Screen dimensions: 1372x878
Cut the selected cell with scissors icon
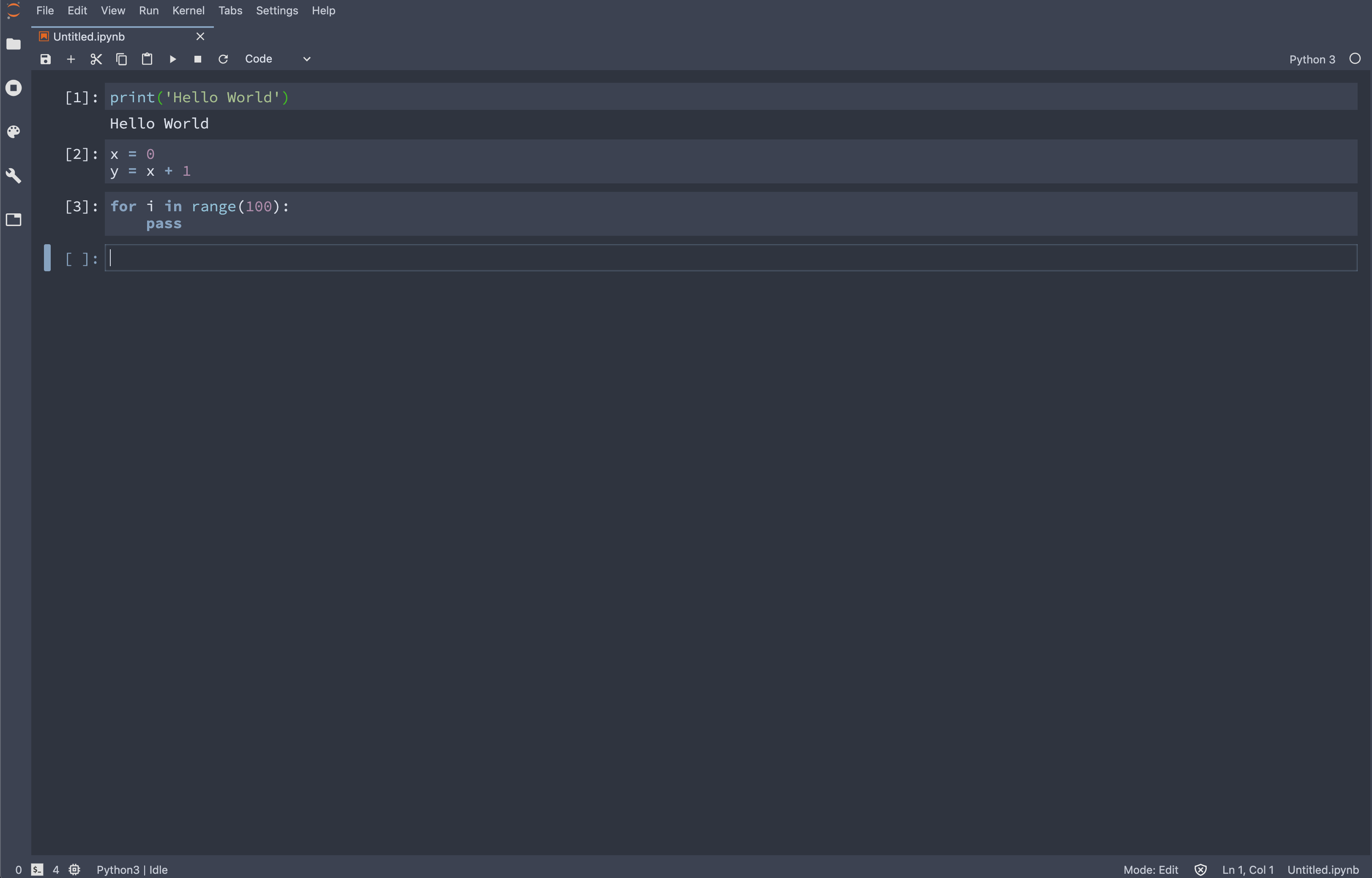96,59
